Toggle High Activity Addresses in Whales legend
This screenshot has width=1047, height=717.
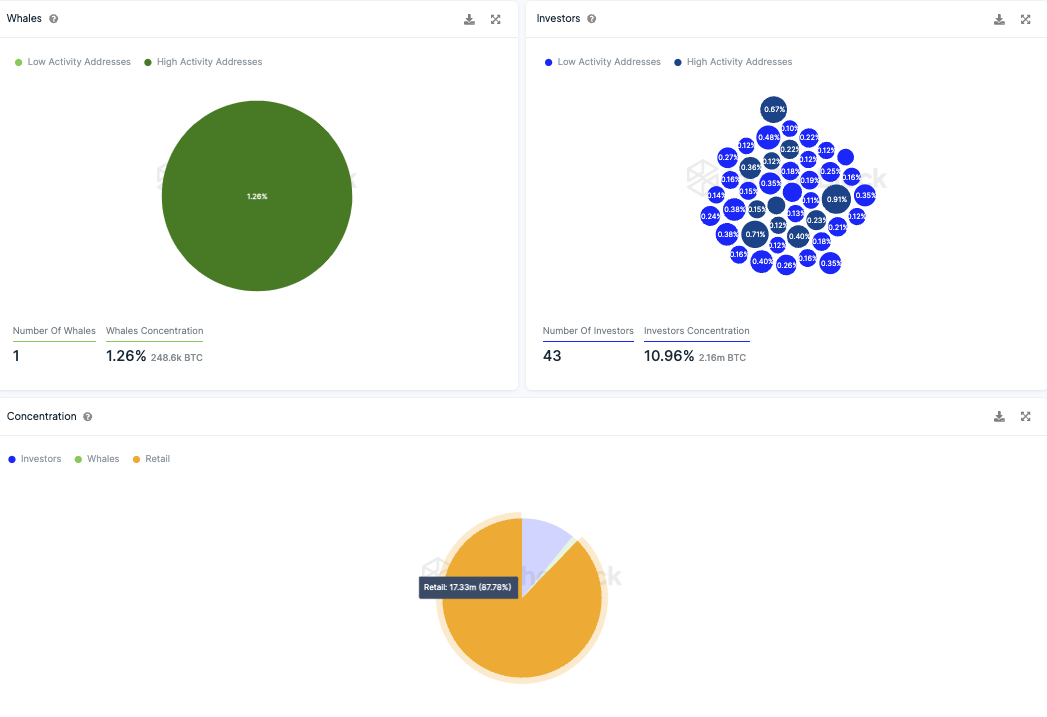point(203,62)
